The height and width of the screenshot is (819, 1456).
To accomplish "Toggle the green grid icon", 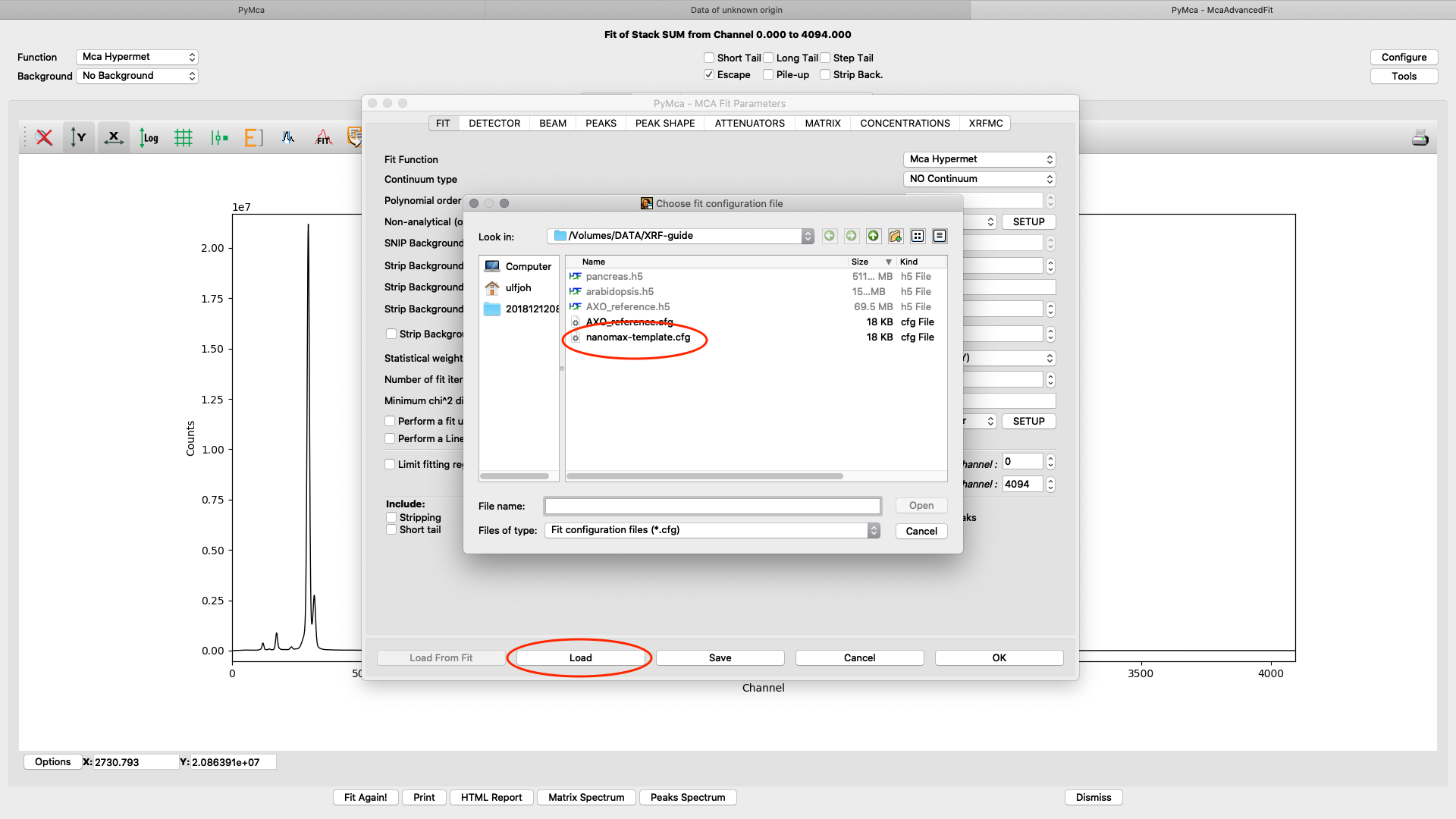I will tap(184, 137).
